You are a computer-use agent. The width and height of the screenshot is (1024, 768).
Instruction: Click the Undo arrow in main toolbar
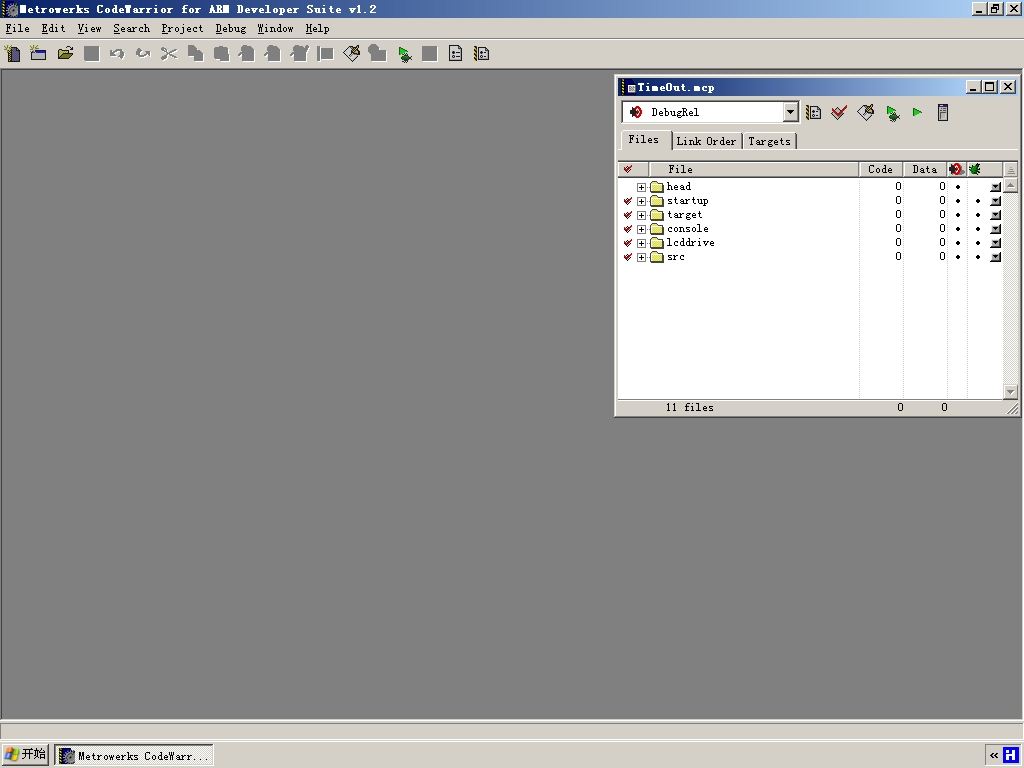(117, 54)
